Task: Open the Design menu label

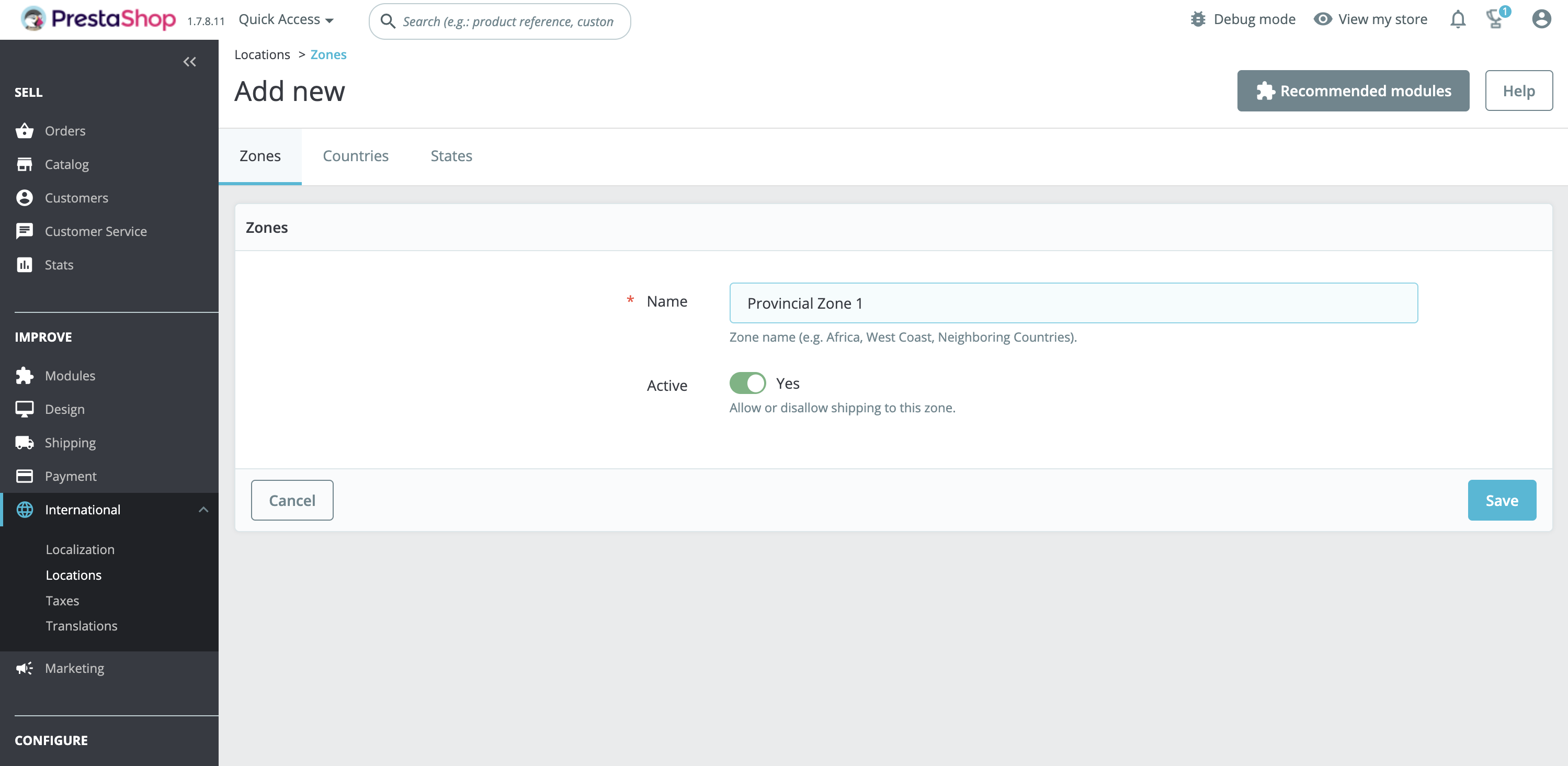Action: tap(64, 409)
